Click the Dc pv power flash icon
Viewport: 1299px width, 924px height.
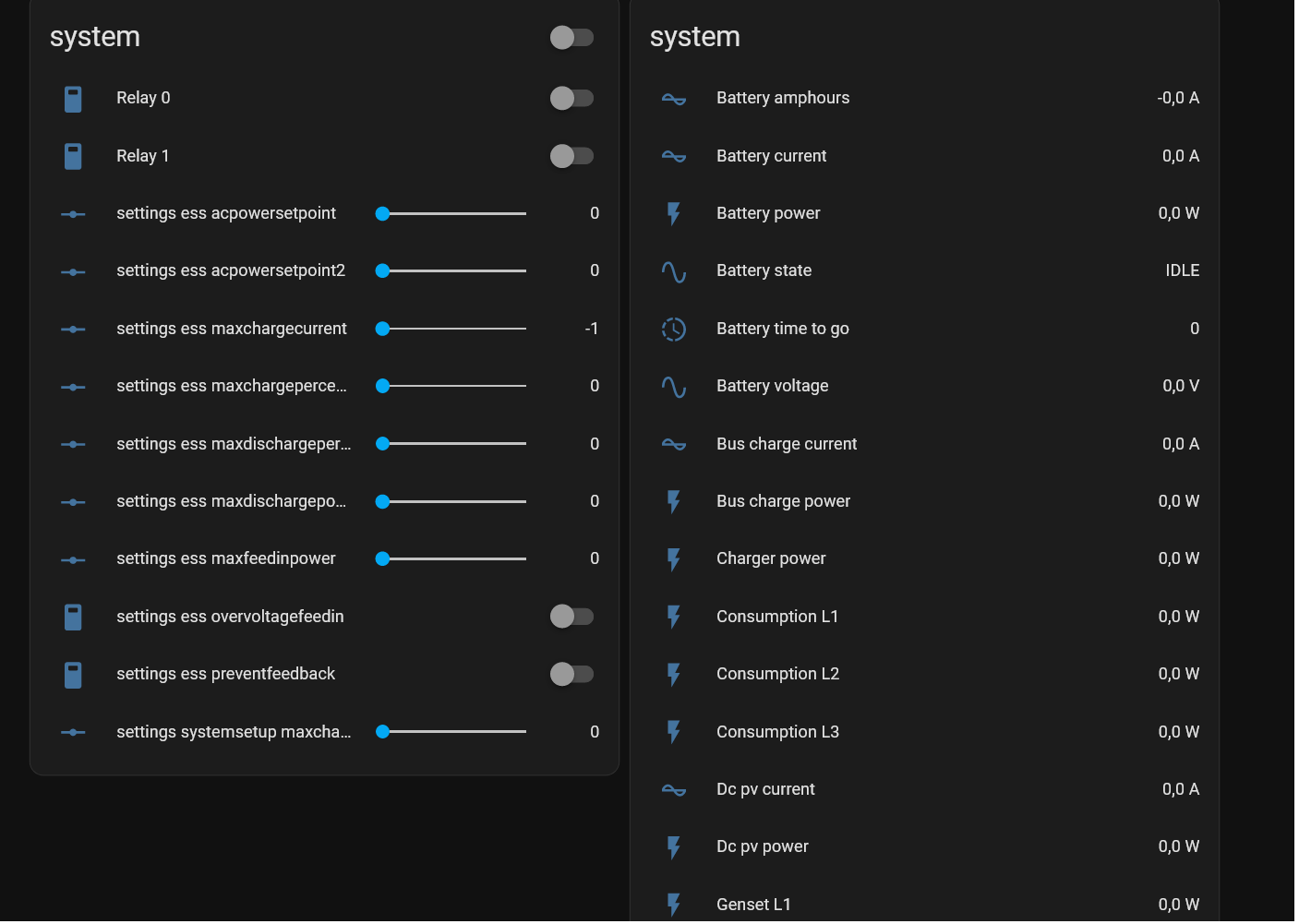pyautogui.click(x=674, y=847)
